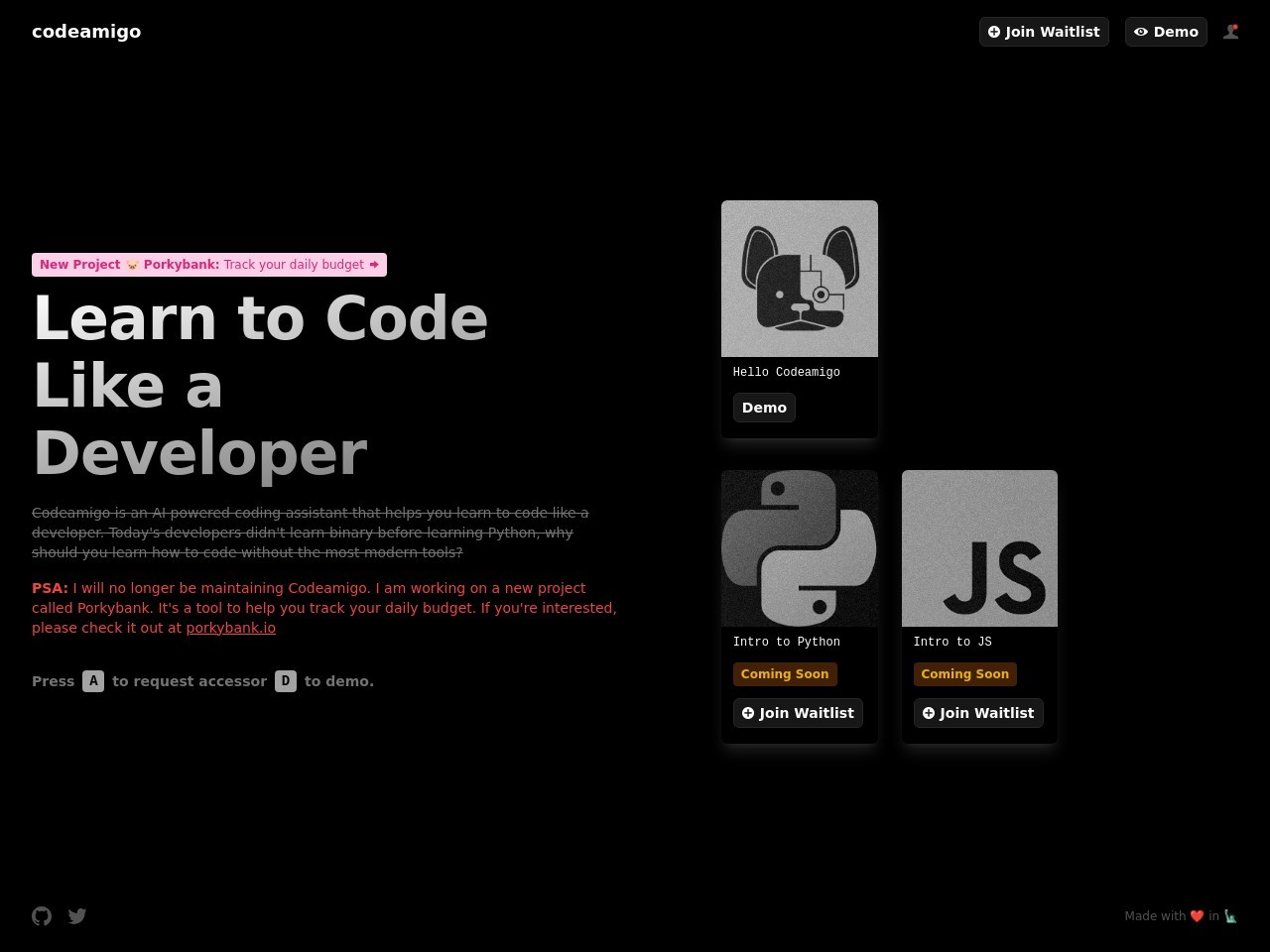The height and width of the screenshot is (952, 1270).
Task: Open the GitHub icon in the footer
Action: tap(42, 916)
